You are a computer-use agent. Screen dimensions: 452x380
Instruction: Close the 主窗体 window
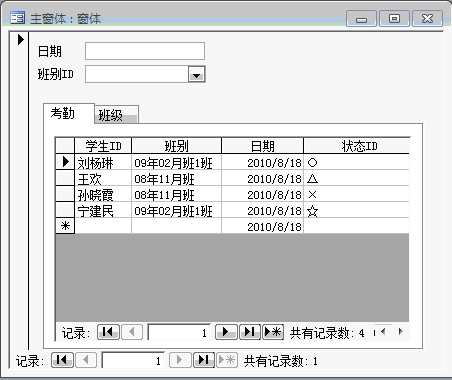tap(427, 18)
